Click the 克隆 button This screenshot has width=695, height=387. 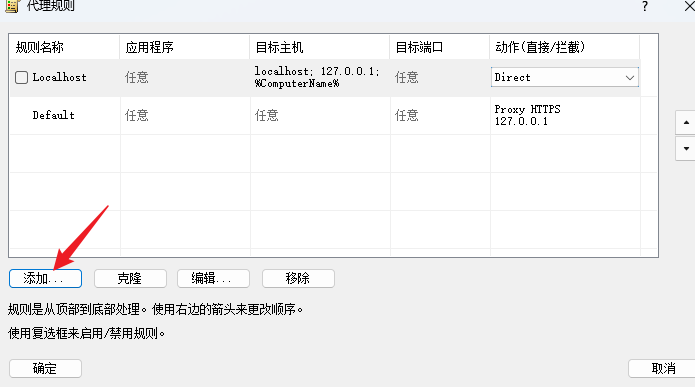point(130,278)
